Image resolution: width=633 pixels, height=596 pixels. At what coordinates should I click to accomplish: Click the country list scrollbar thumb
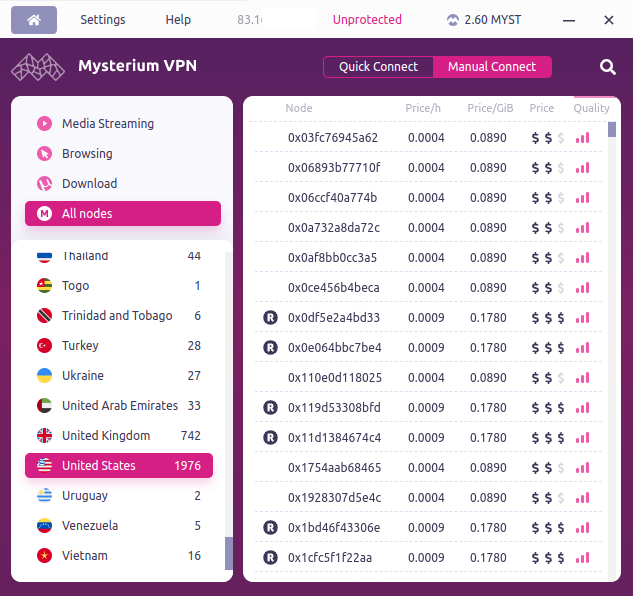pos(229,553)
